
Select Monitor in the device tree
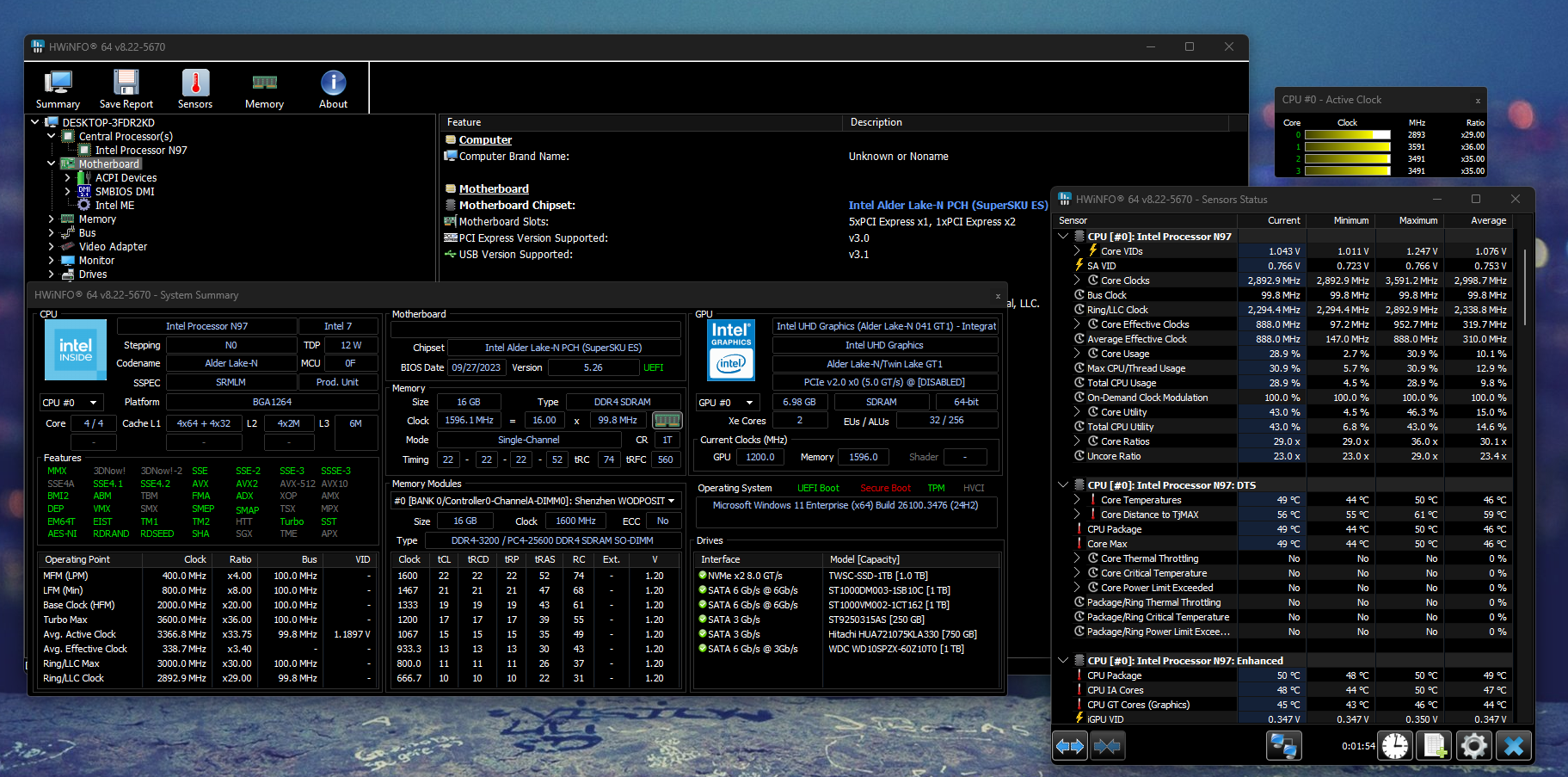point(96,260)
